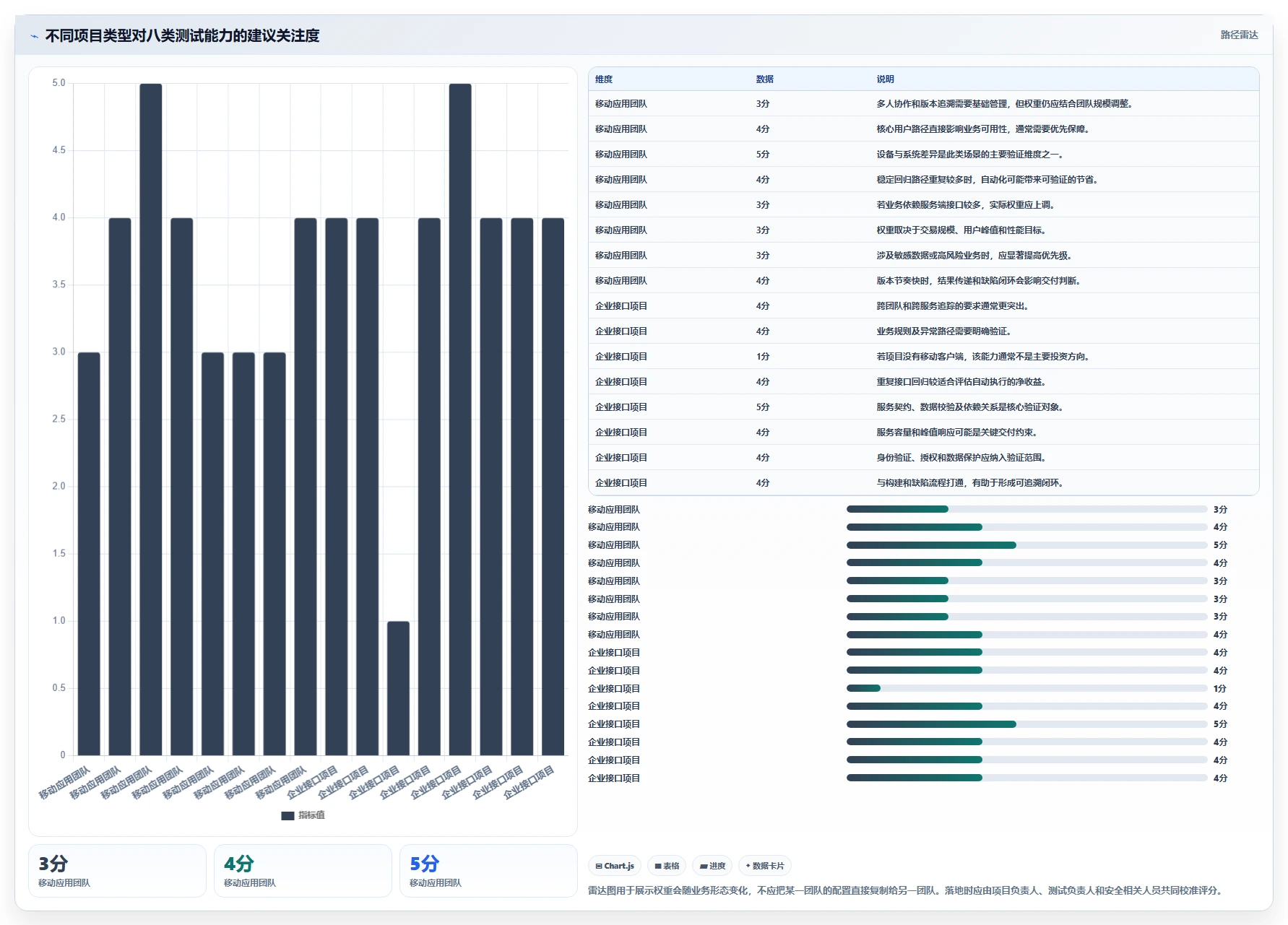The image size is (1288, 925).
Task: Click the 企业接口项目 progress bar showing 1分
Action: pyautogui.click(x=1026, y=688)
